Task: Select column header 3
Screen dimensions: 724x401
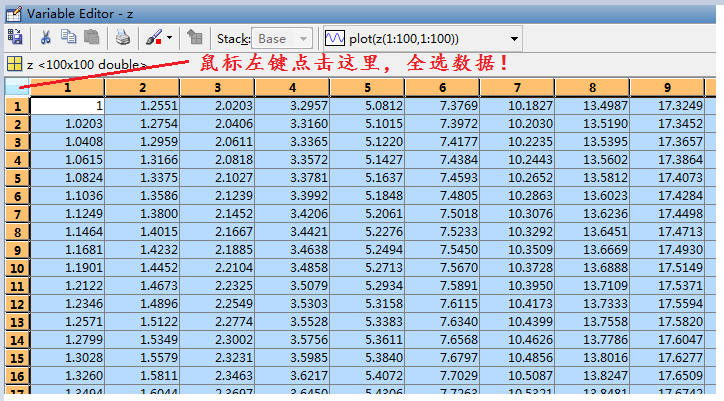Action: [x=217, y=87]
